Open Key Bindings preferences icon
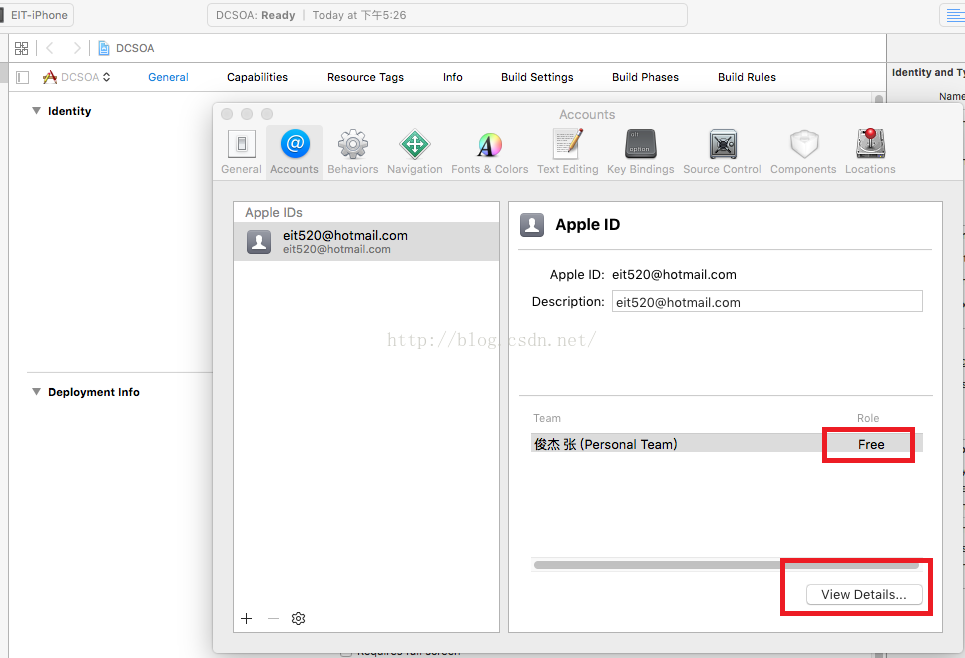This screenshot has width=965, height=658. coord(641,144)
